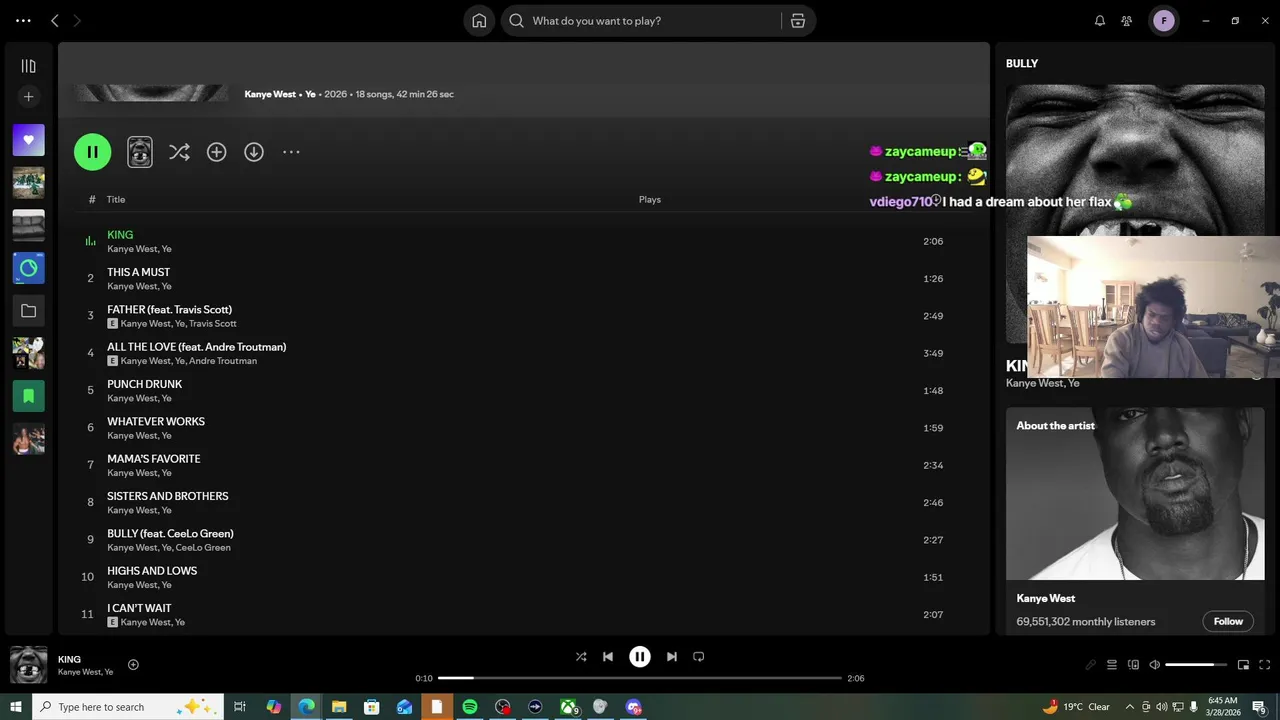Create a playlist with the plus icon

pyautogui.click(x=28, y=97)
